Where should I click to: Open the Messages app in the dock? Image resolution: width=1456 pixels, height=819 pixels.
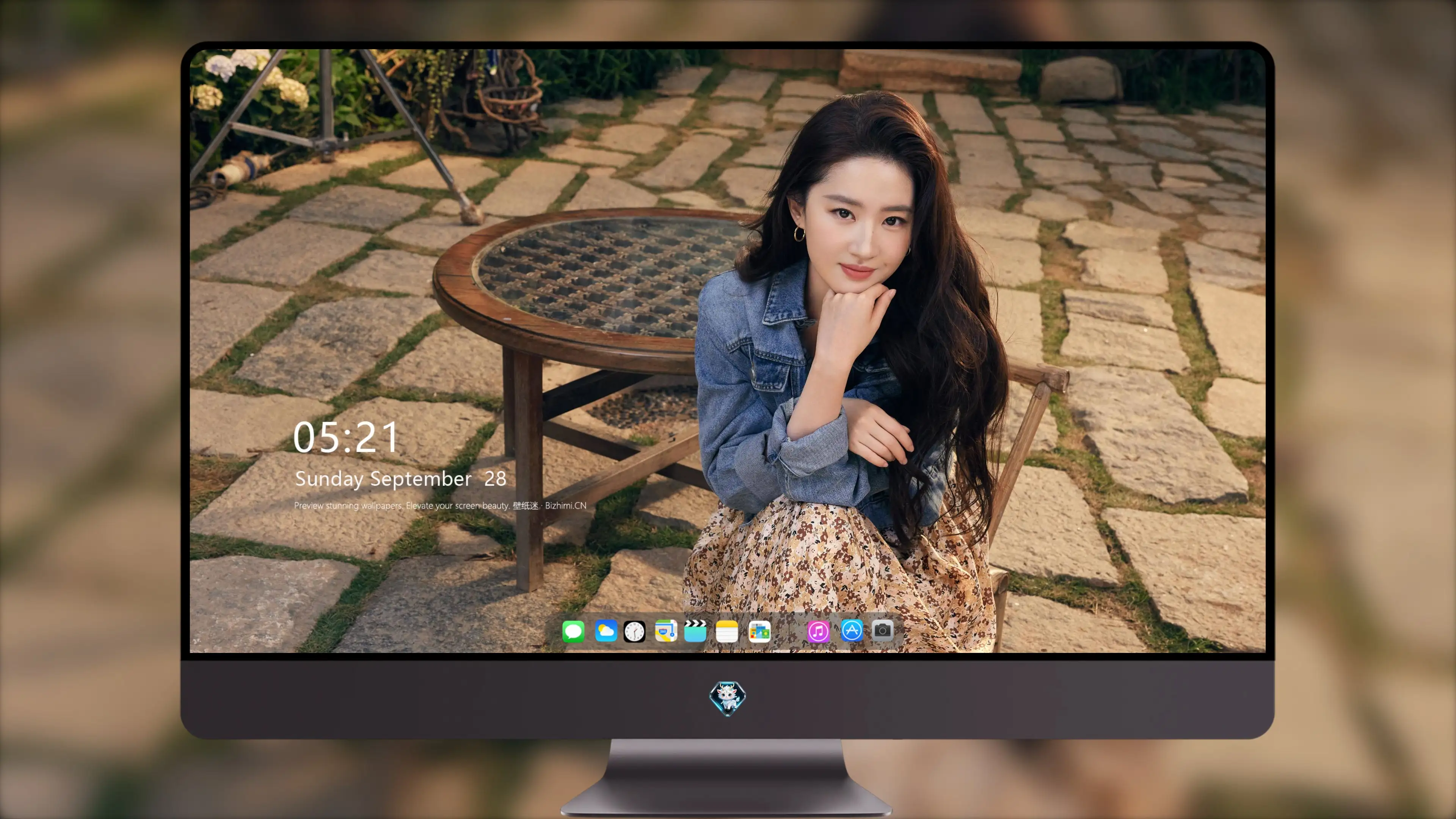coord(573,631)
